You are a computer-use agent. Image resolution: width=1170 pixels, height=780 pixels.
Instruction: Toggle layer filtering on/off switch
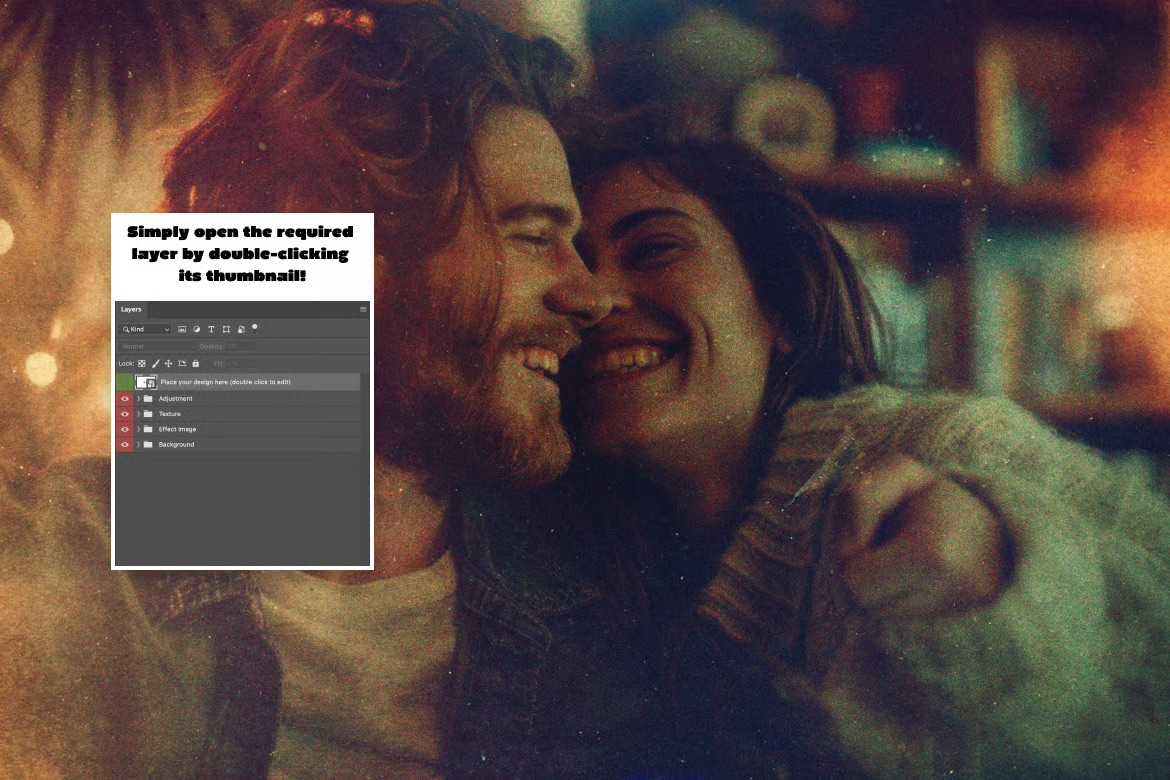255,327
